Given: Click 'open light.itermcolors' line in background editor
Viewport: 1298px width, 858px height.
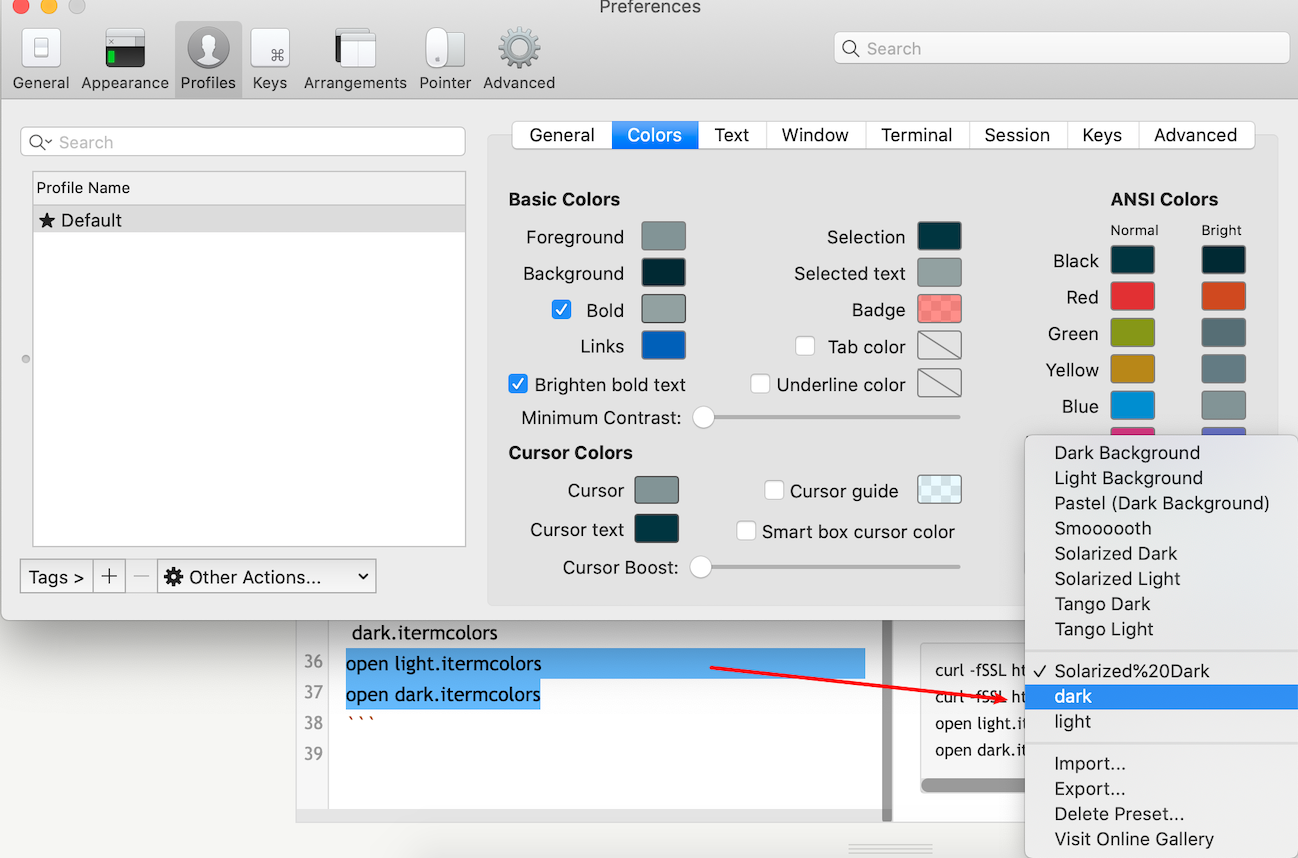Looking at the screenshot, I should [x=444, y=663].
